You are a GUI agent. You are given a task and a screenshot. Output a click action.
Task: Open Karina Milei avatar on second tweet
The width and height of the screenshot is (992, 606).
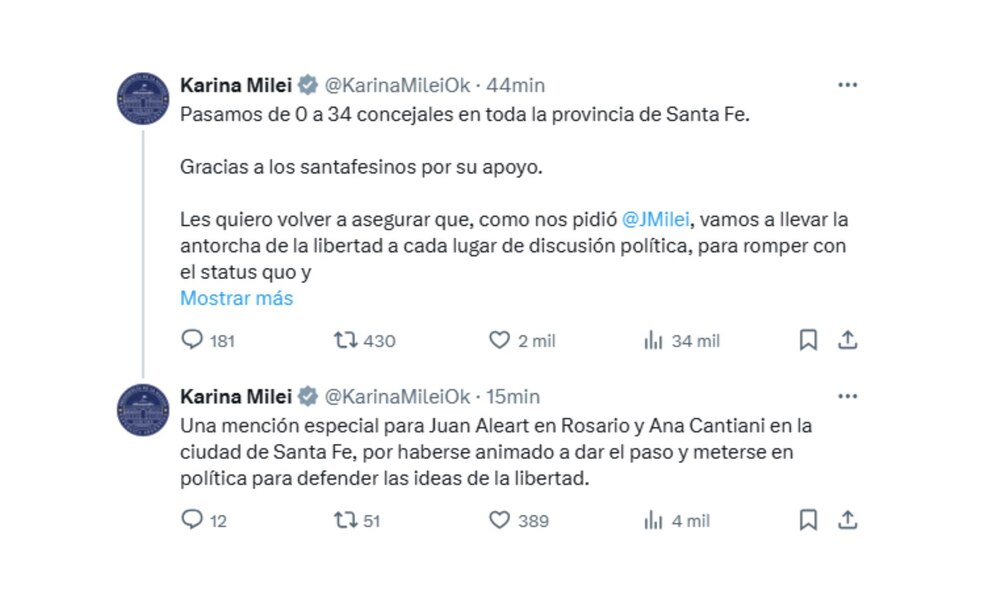143,409
